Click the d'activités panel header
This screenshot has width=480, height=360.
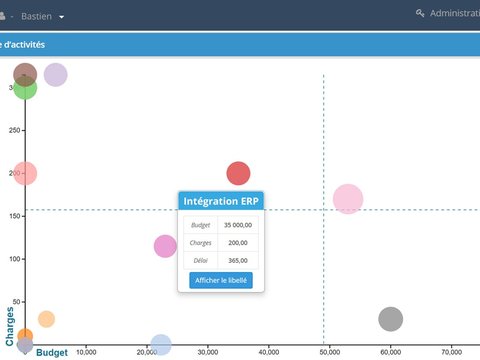pos(240,44)
